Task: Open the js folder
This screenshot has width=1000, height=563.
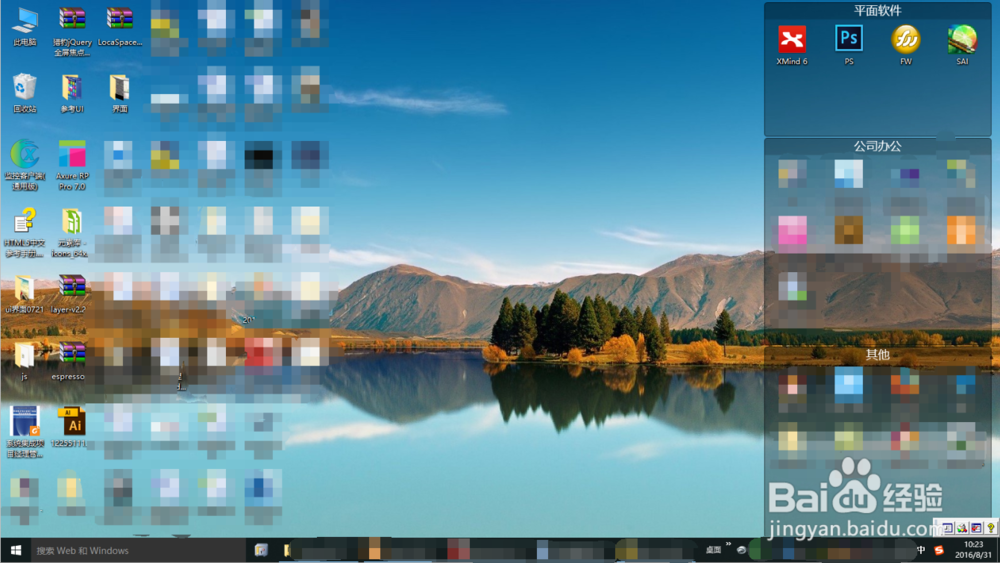Action: click(x=24, y=361)
